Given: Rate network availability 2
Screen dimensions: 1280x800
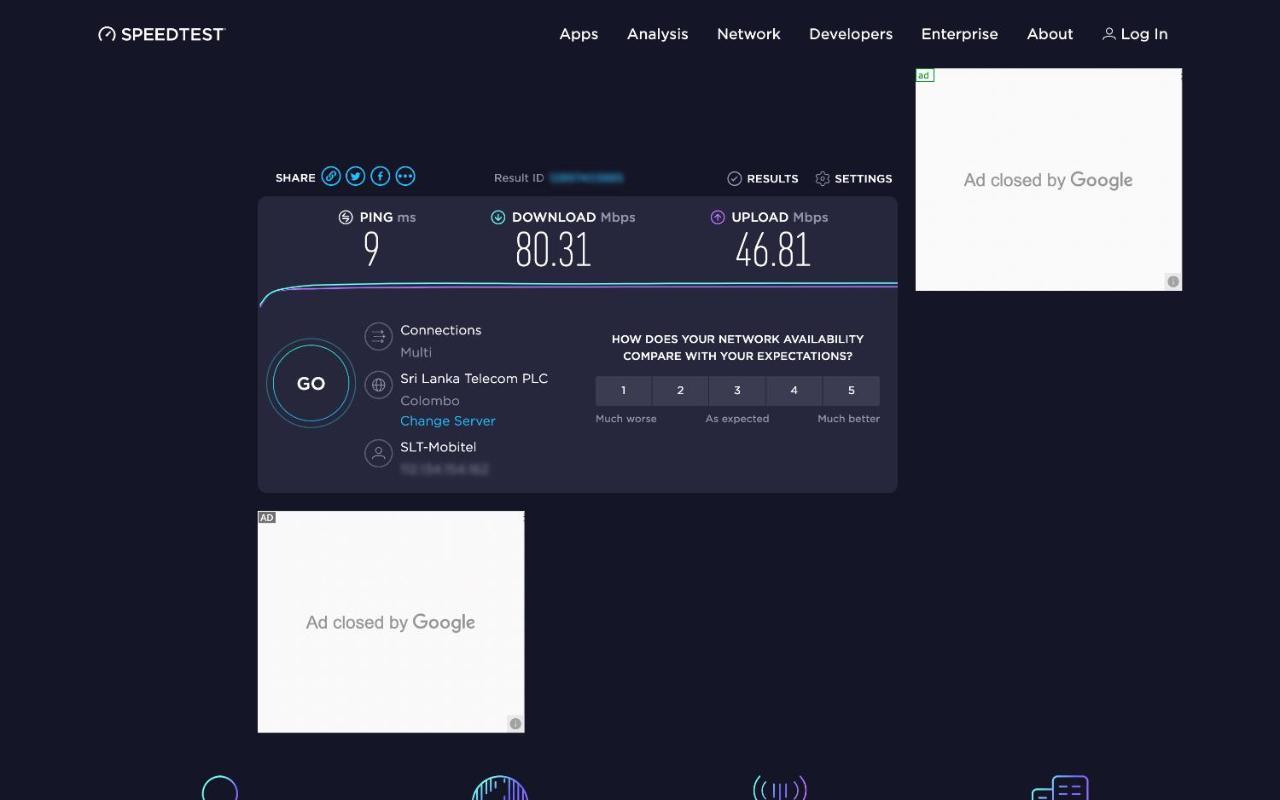Looking at the screenshot, I should 680,390.
